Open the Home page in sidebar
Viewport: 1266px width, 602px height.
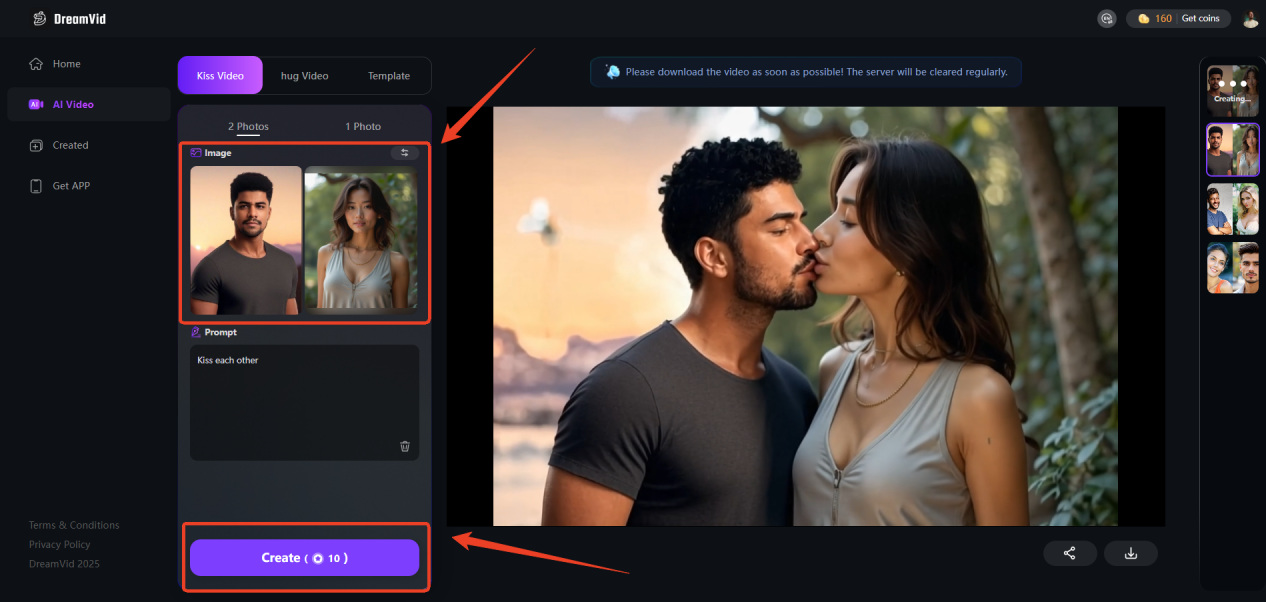66,64
